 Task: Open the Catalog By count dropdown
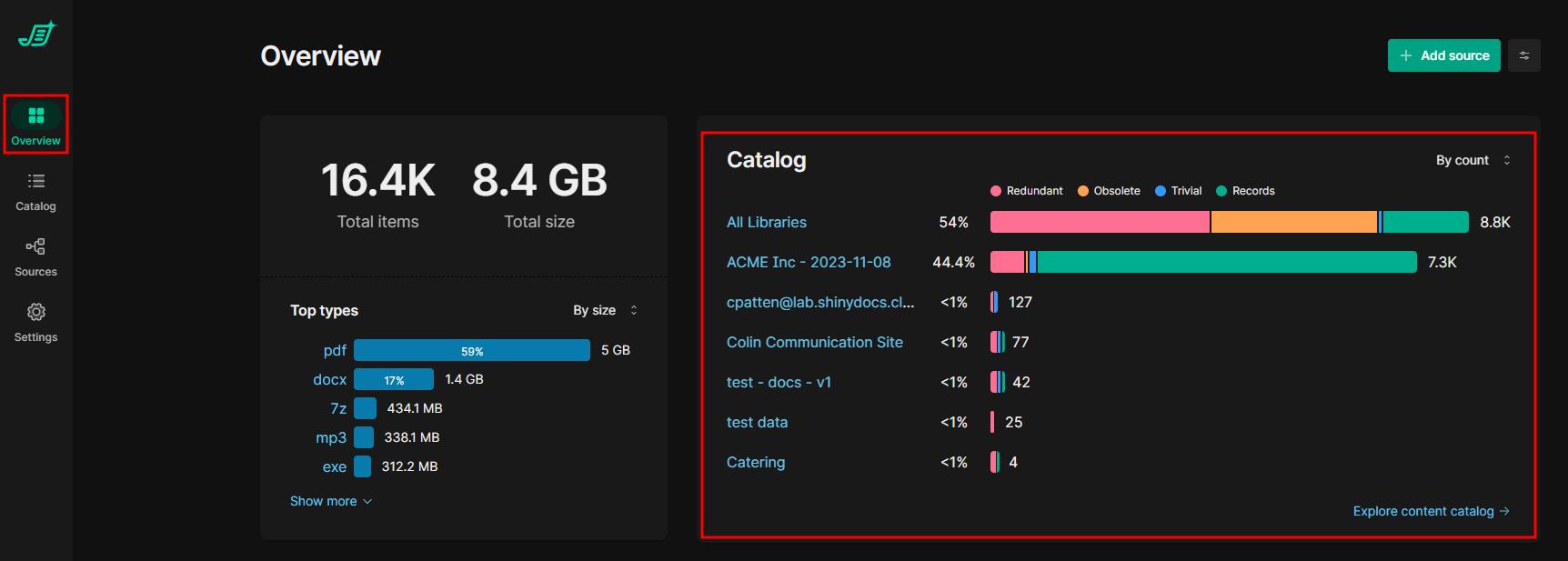point(1473,160)
